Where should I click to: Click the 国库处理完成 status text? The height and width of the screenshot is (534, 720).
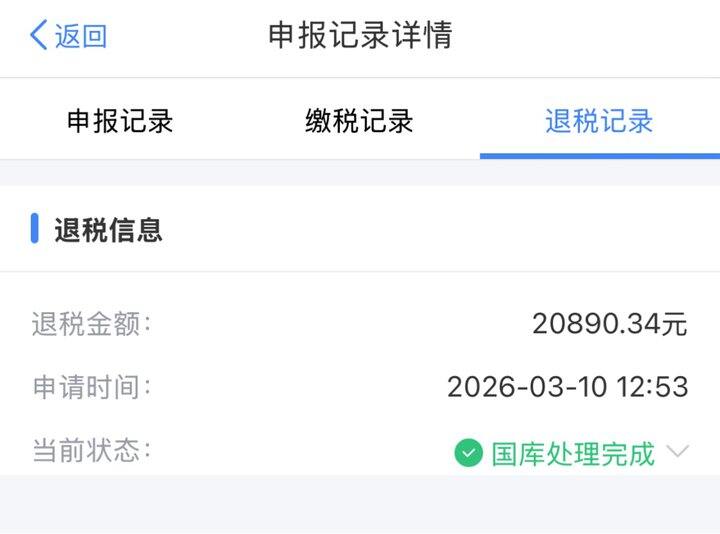pyautogui.click(x=572, y=453)
